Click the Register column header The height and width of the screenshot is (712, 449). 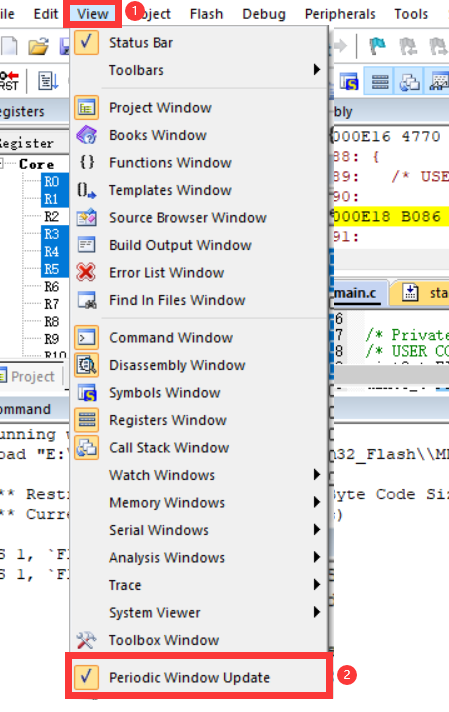(34, 143)
